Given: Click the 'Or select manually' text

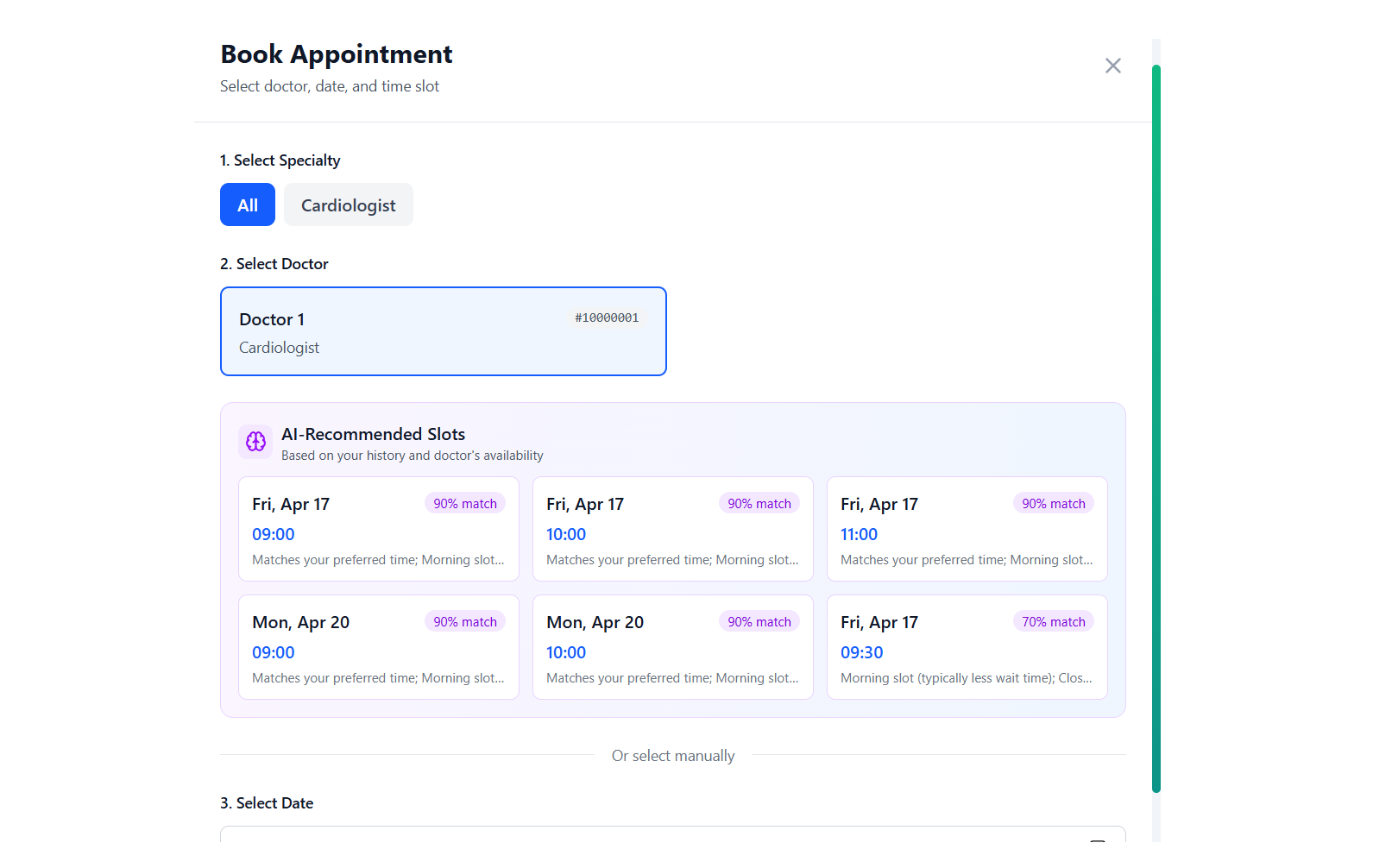Looking at the screenshot, I should (673, 756).
